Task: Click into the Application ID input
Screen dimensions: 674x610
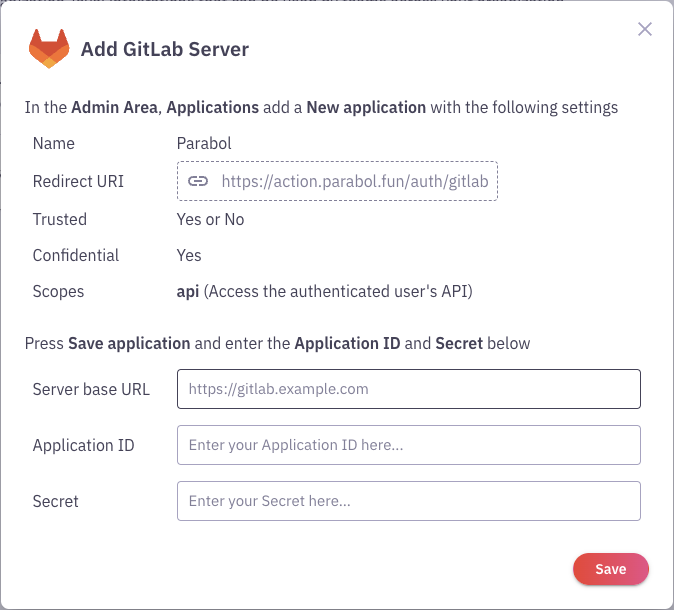Action: [x=408, y=445]
